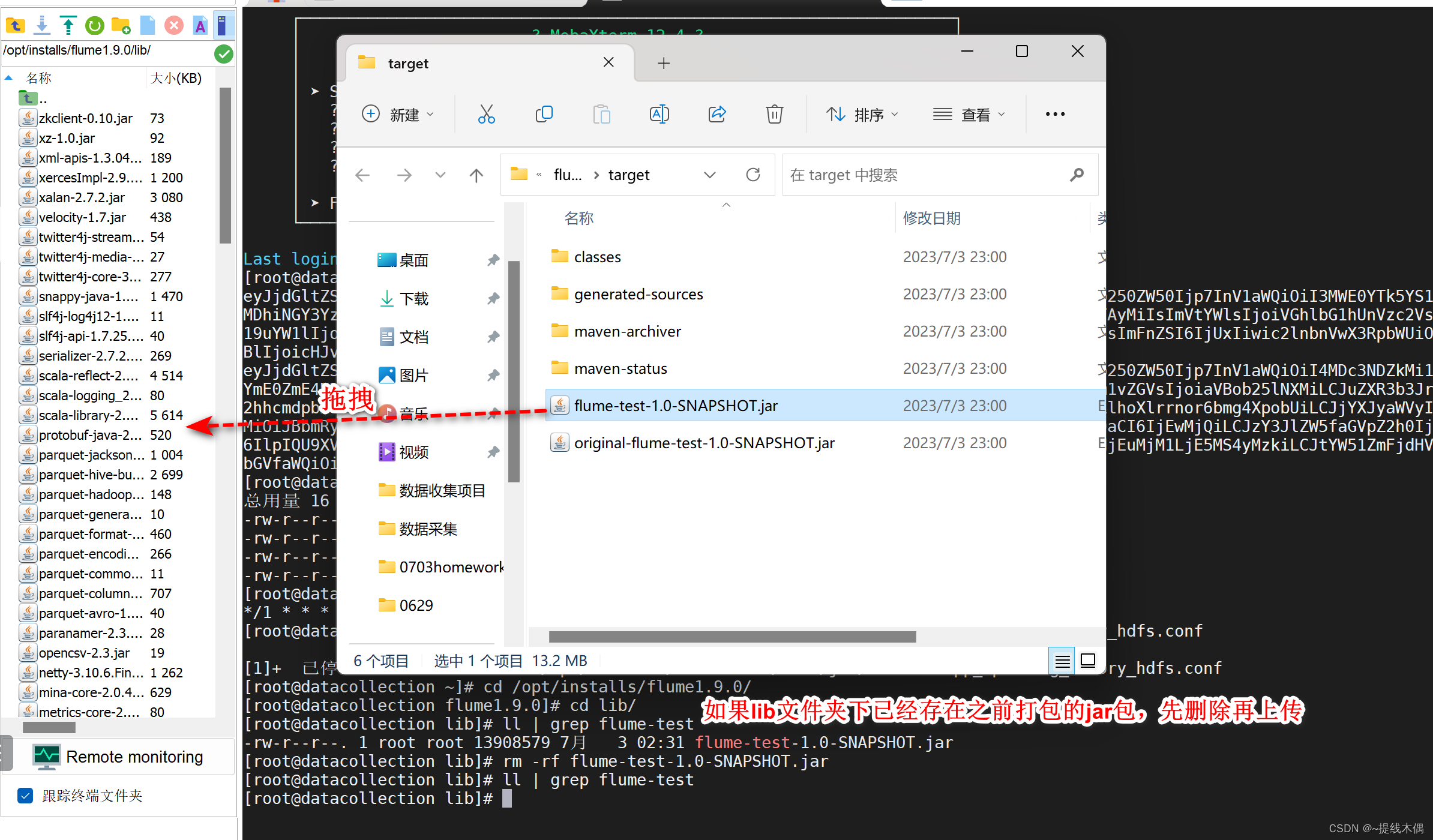Click the download selected files icon
The image size is (1433, 840).
(x=42, y=25)
